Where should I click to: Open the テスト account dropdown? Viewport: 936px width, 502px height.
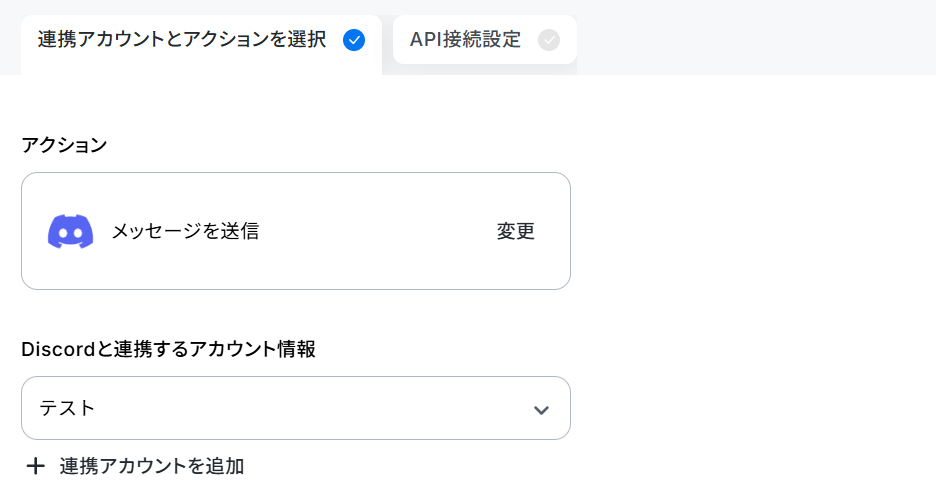[x=295, y=408]
